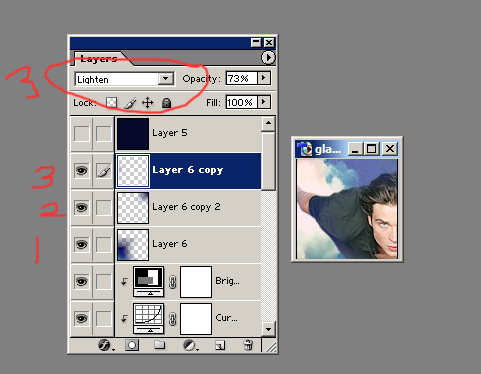The height and width of the screenshot is (374, 481).
Task: Select Layer 6 thumbnail
Action: [x=133, y=245]
